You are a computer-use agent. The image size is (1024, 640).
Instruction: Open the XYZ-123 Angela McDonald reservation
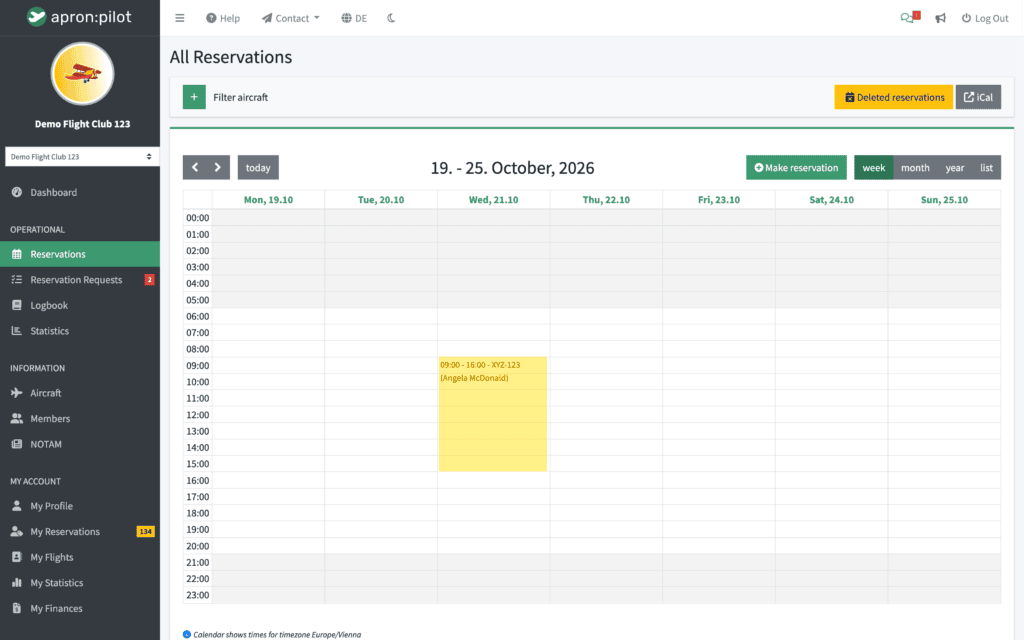(492, 414)
